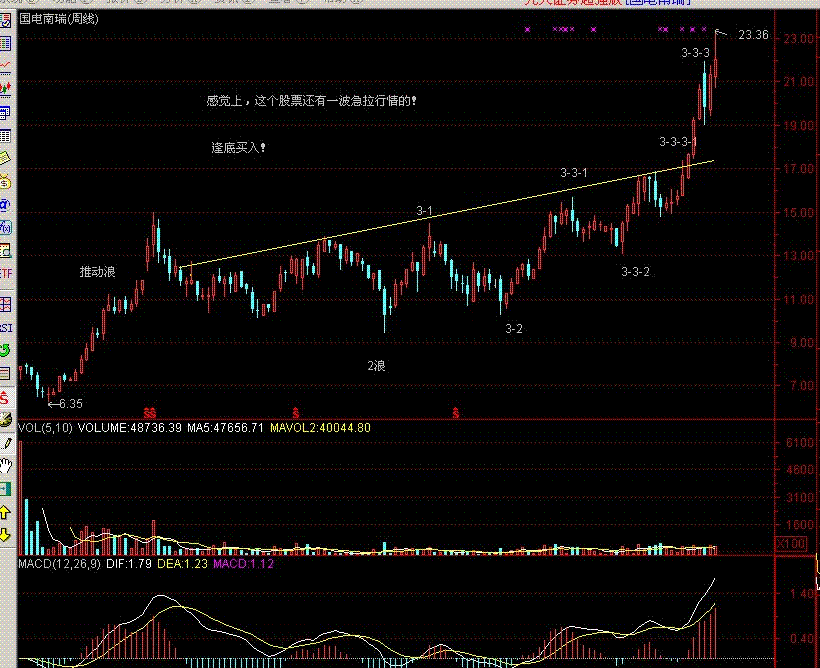Select the hand pan tool
Image resolution: width=820 pixels, height=668 pixels.
5,466
